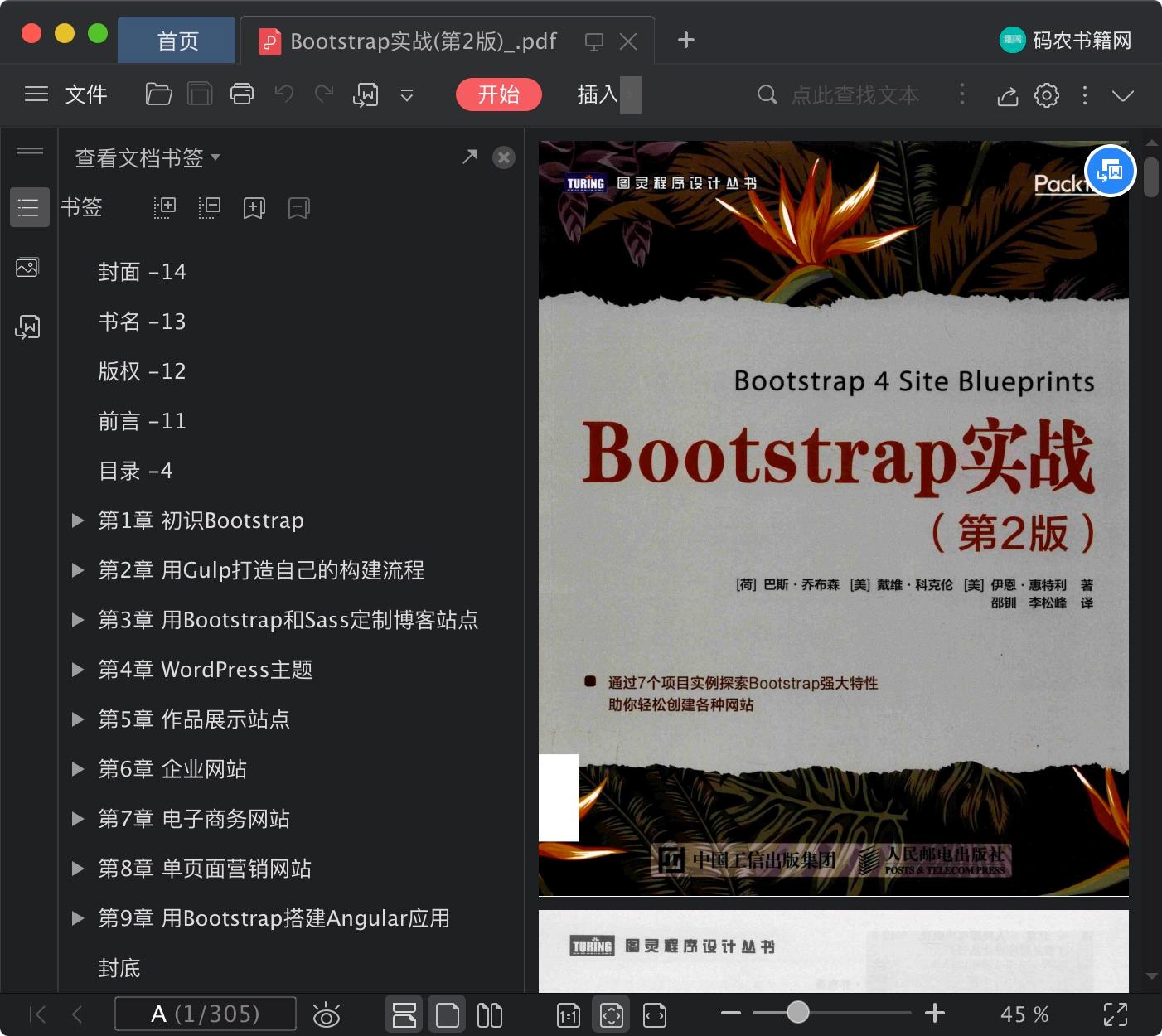Open 查看文档书签 dropdown
Screen dimensions: 1162x1036
(x=148, y=157)
